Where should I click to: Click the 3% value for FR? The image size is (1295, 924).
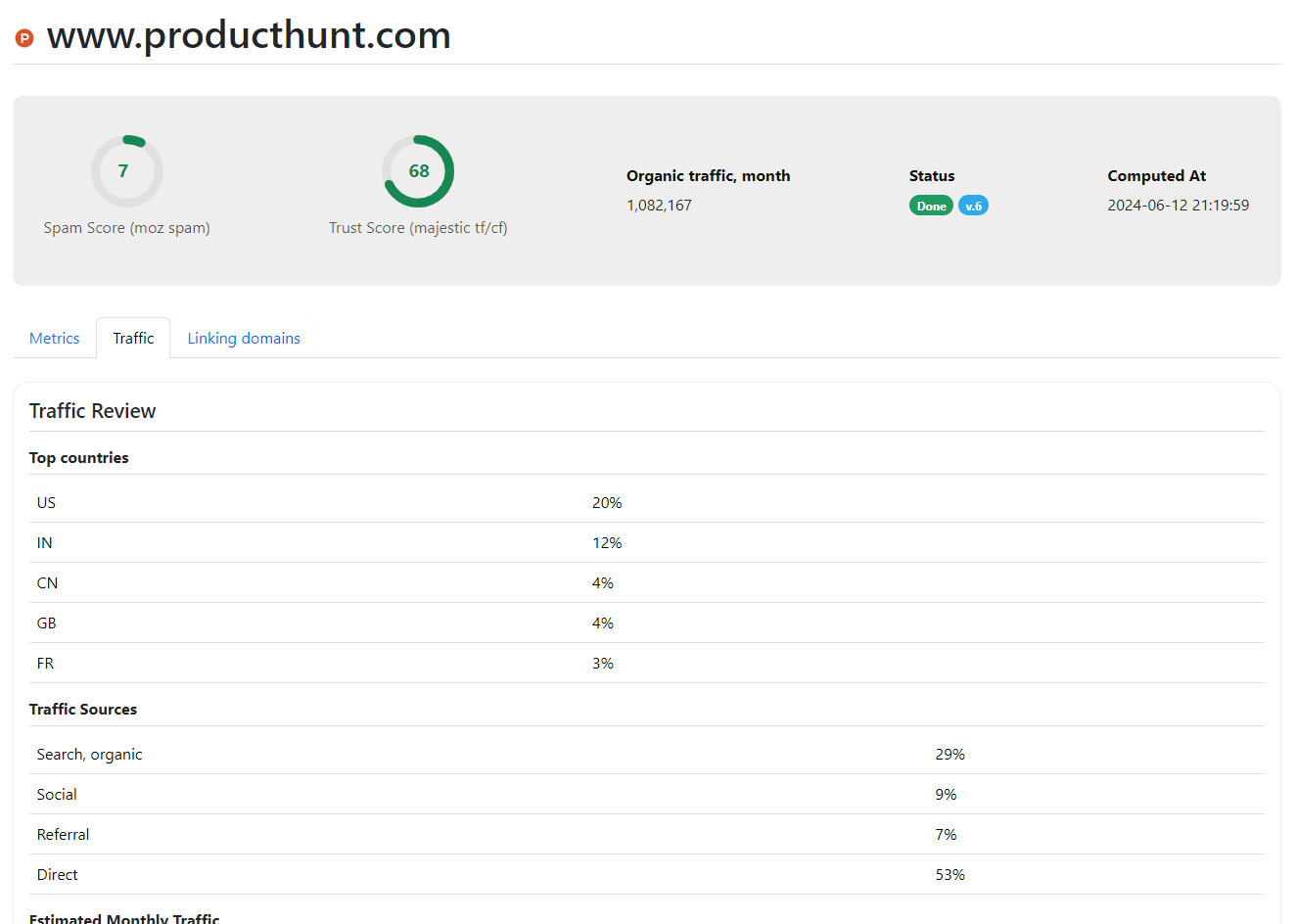click(603, 664)
